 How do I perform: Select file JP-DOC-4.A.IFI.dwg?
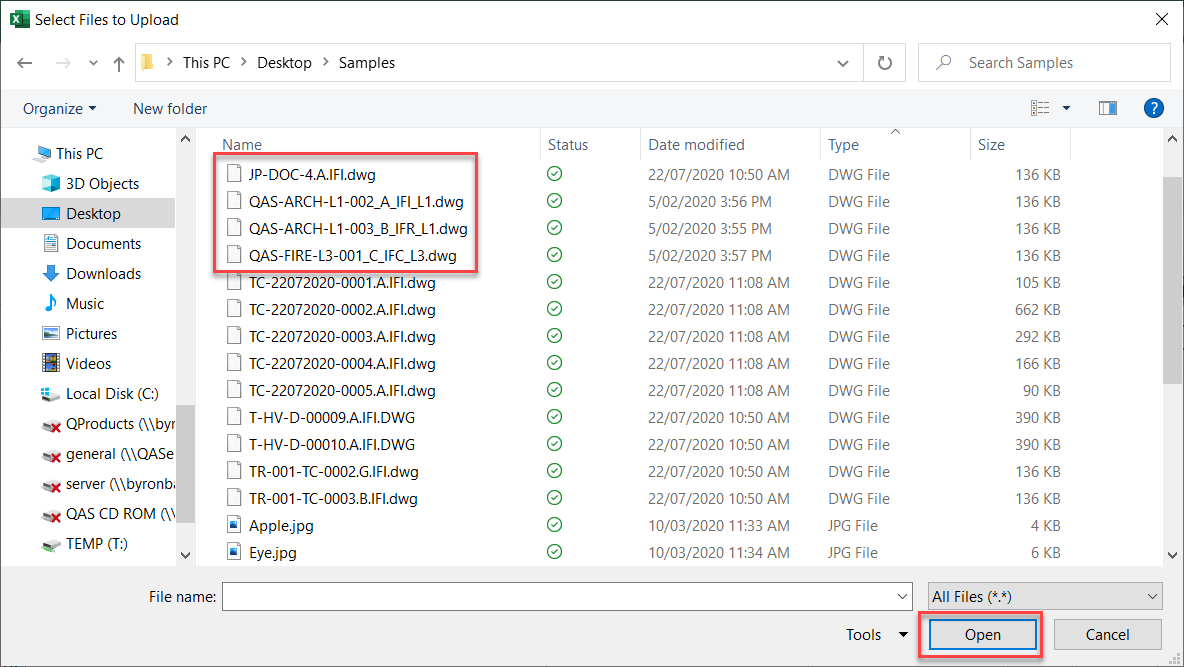(x=312, y=174)
